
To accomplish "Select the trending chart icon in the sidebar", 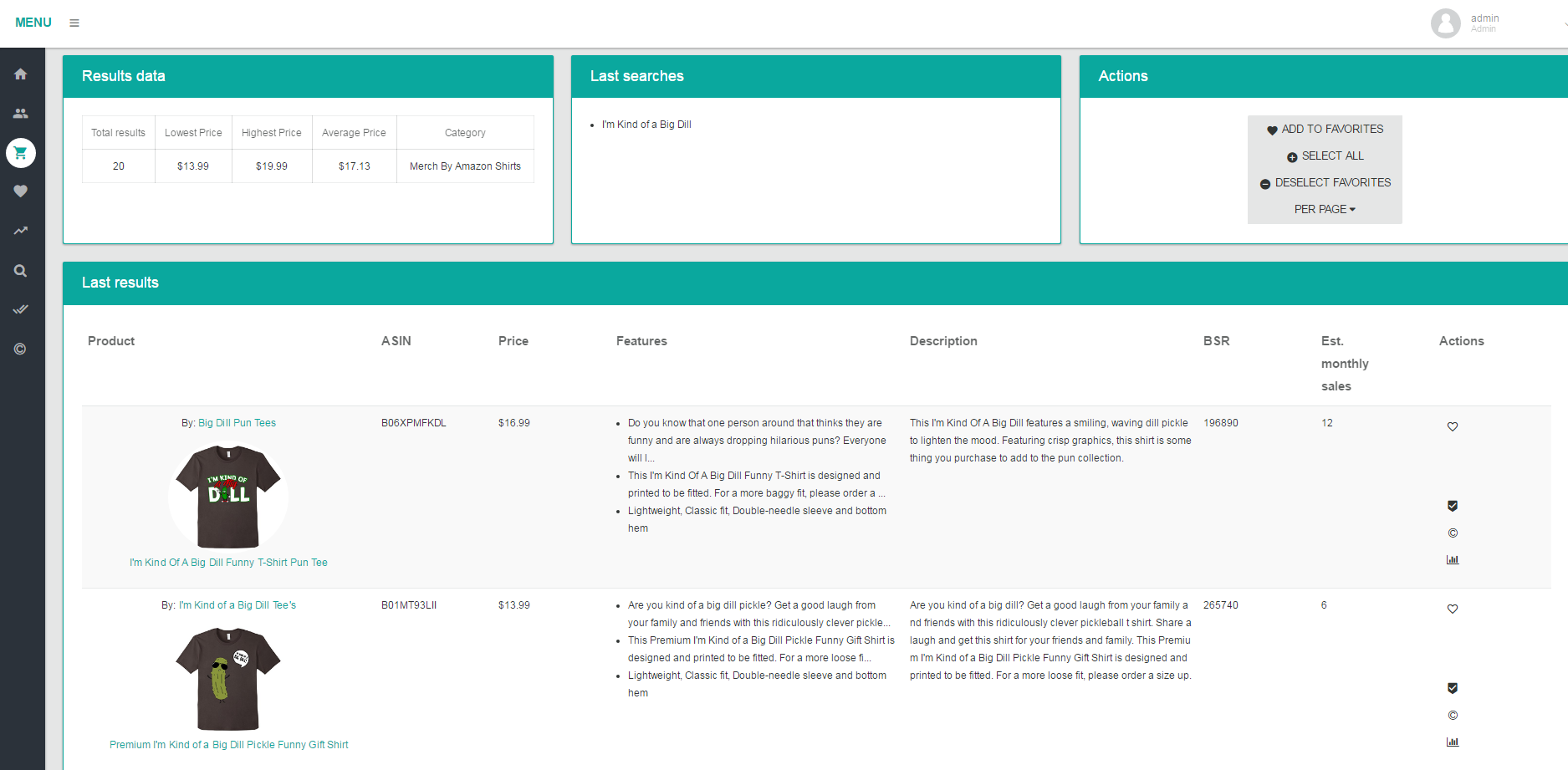I will pos(20,231).
